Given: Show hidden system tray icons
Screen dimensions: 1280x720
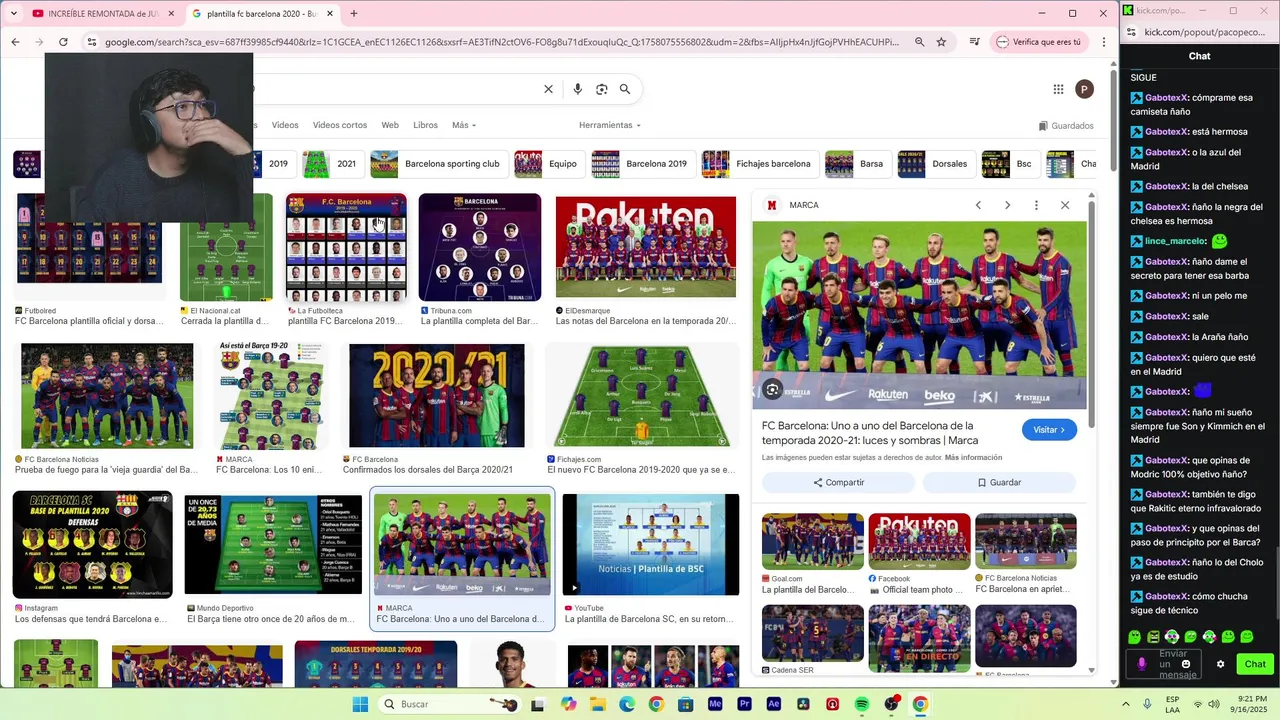Looking at the screenshot, I should (x=1125, y=704).
